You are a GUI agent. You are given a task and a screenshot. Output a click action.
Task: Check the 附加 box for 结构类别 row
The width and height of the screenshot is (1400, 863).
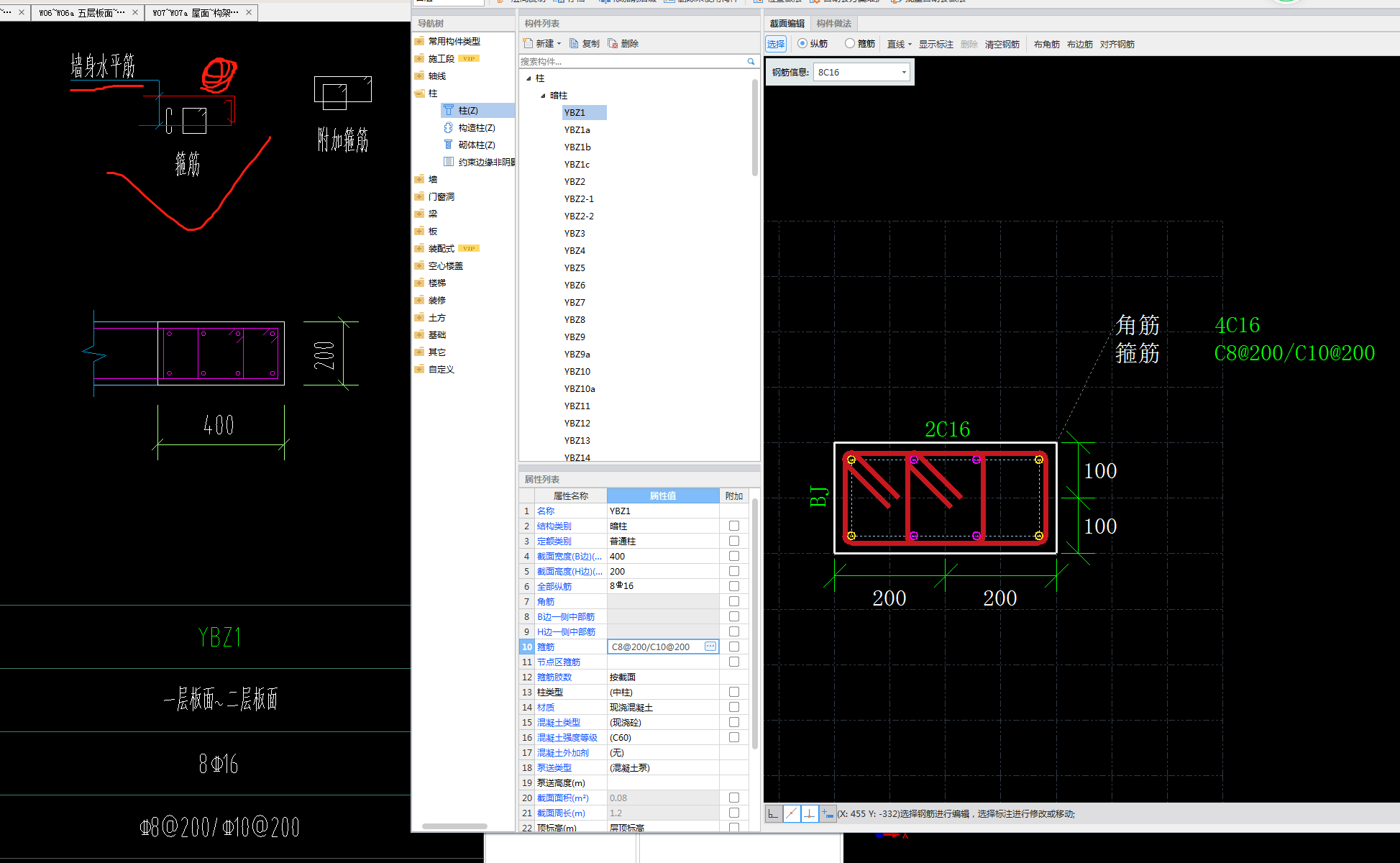734,526
